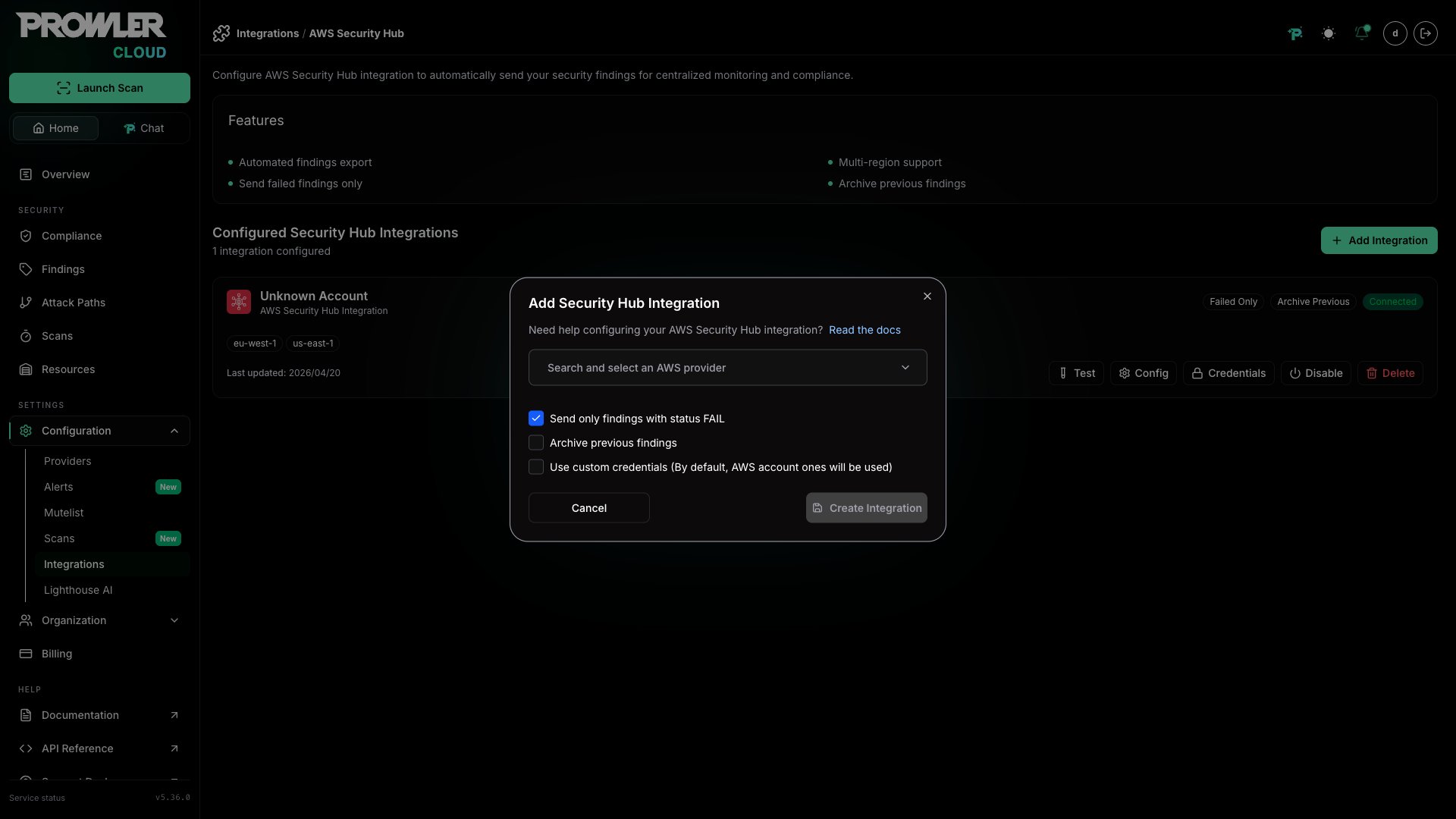Click the 'Unknown Account' heading
This screenshot has height=819, width=1456.
[314, 296]
